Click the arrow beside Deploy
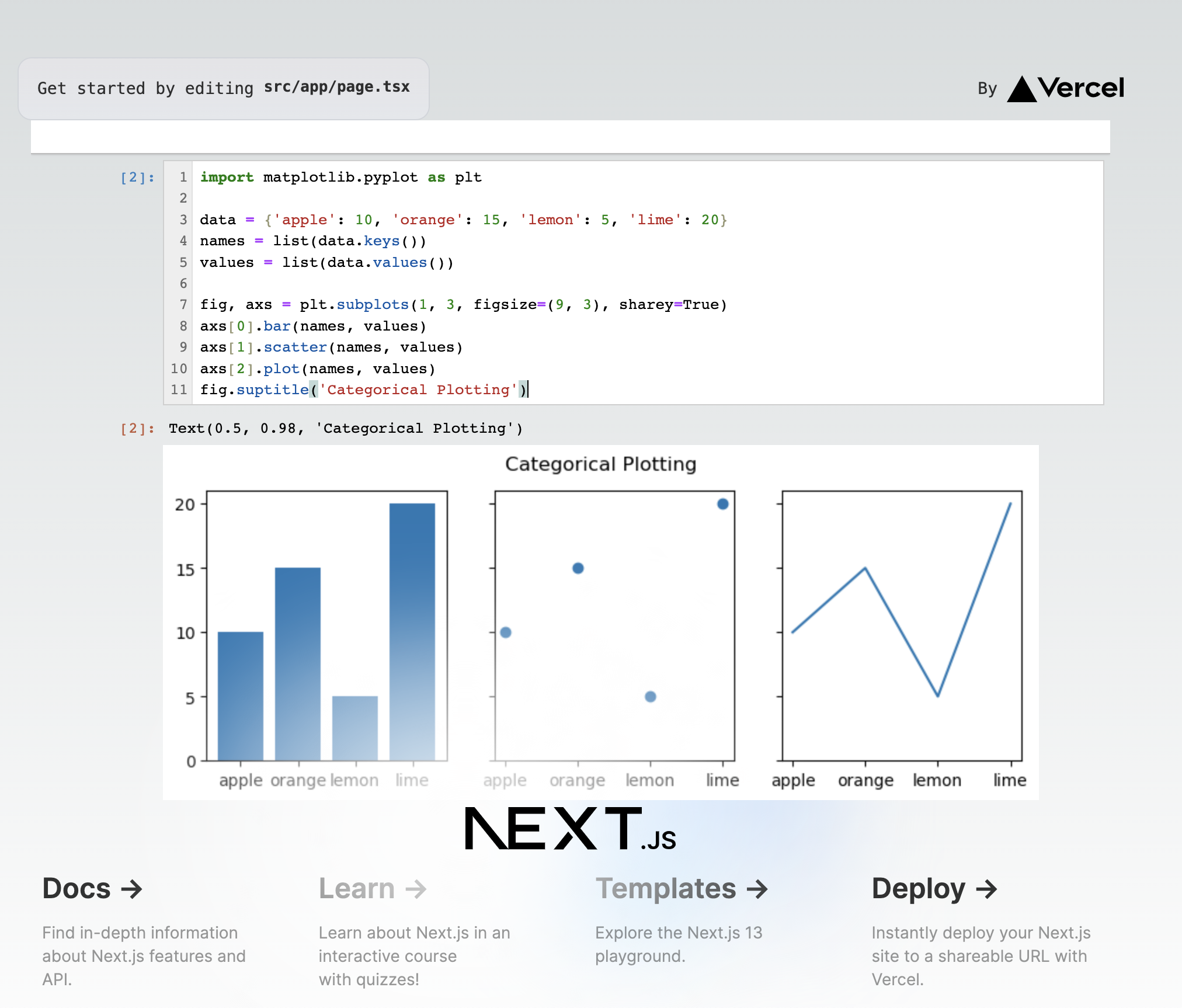1182x1008 pixels. click(x=986, y=889)
